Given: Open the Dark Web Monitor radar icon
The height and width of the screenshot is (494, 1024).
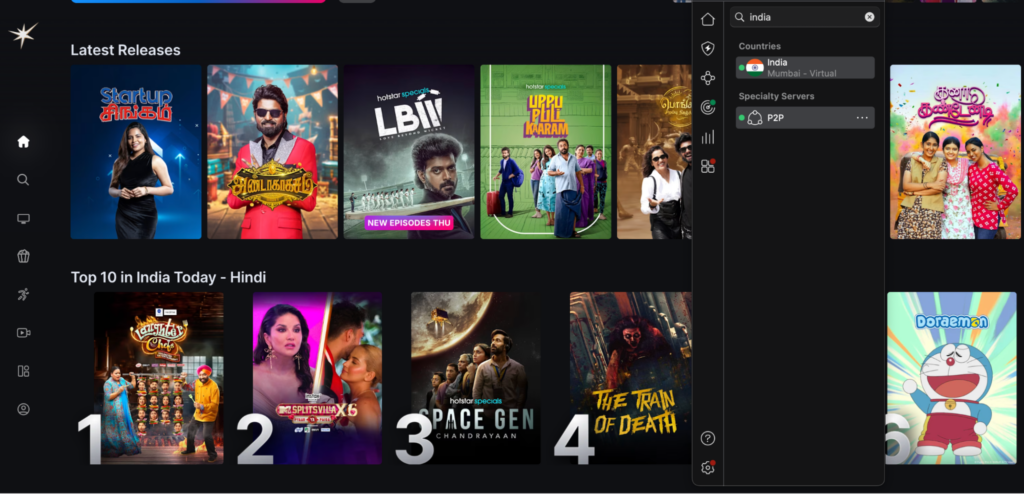Looking at the screenshot, I should coord(707,107).
